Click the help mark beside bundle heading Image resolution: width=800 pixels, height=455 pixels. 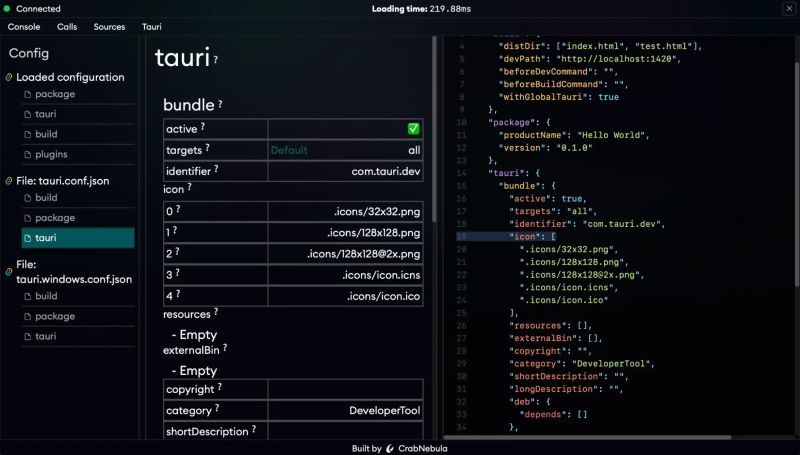click(x=220, y=104)
